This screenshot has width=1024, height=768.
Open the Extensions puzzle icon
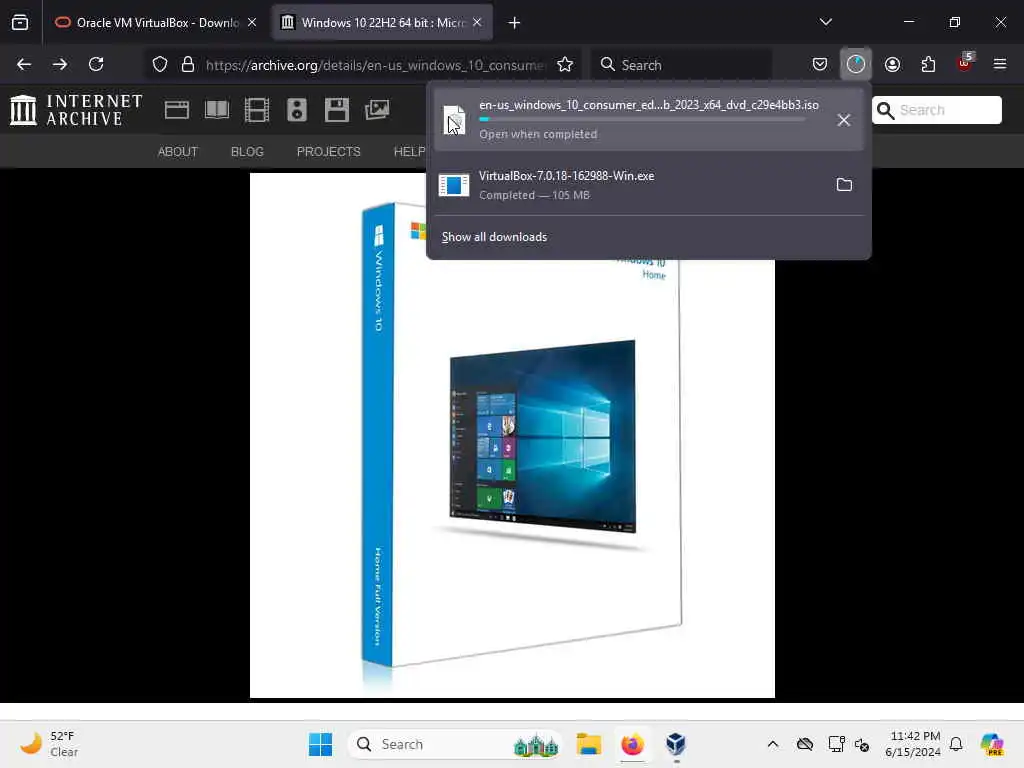pos(928,65)
